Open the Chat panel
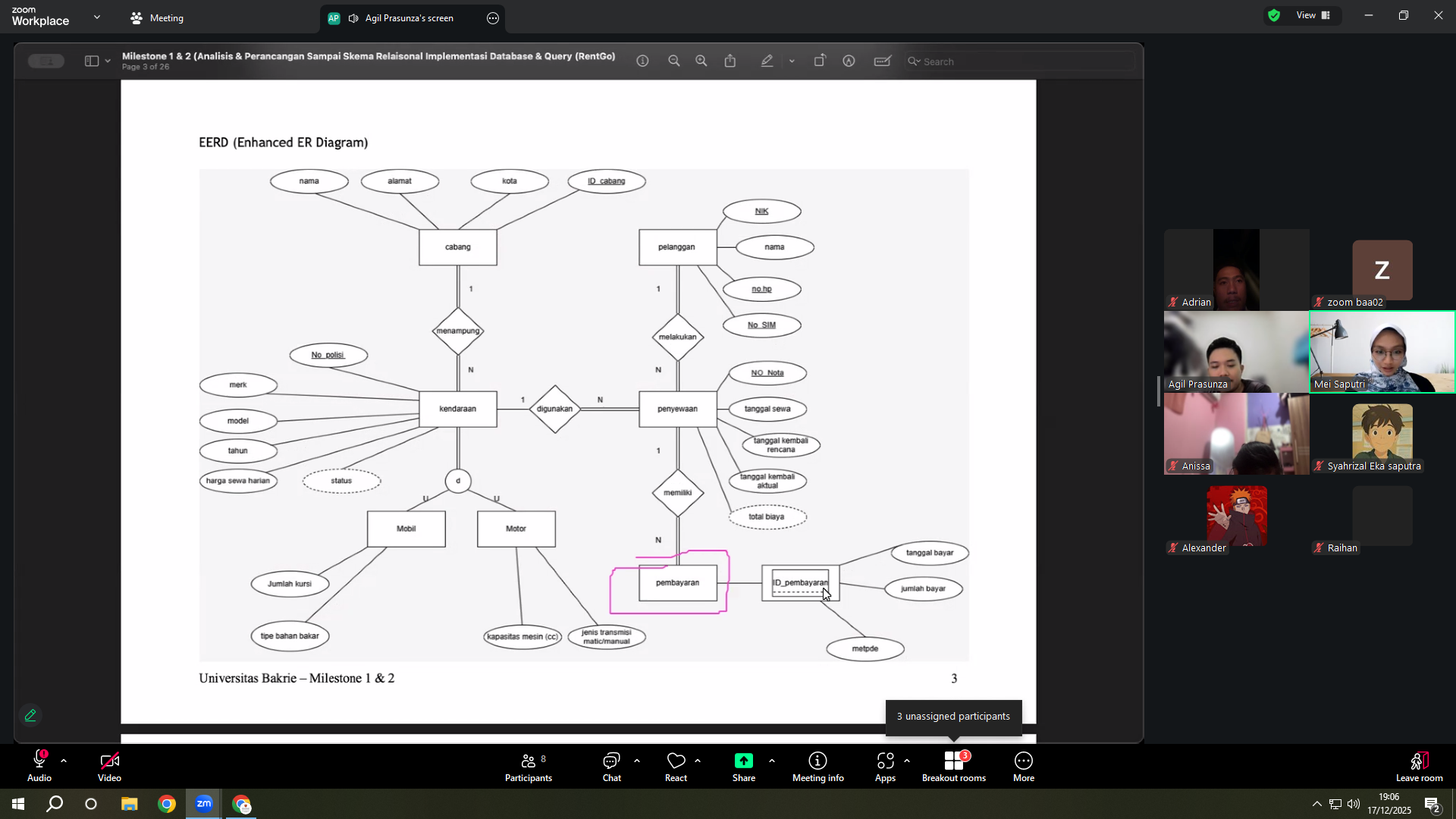 (x=611, y=767)
